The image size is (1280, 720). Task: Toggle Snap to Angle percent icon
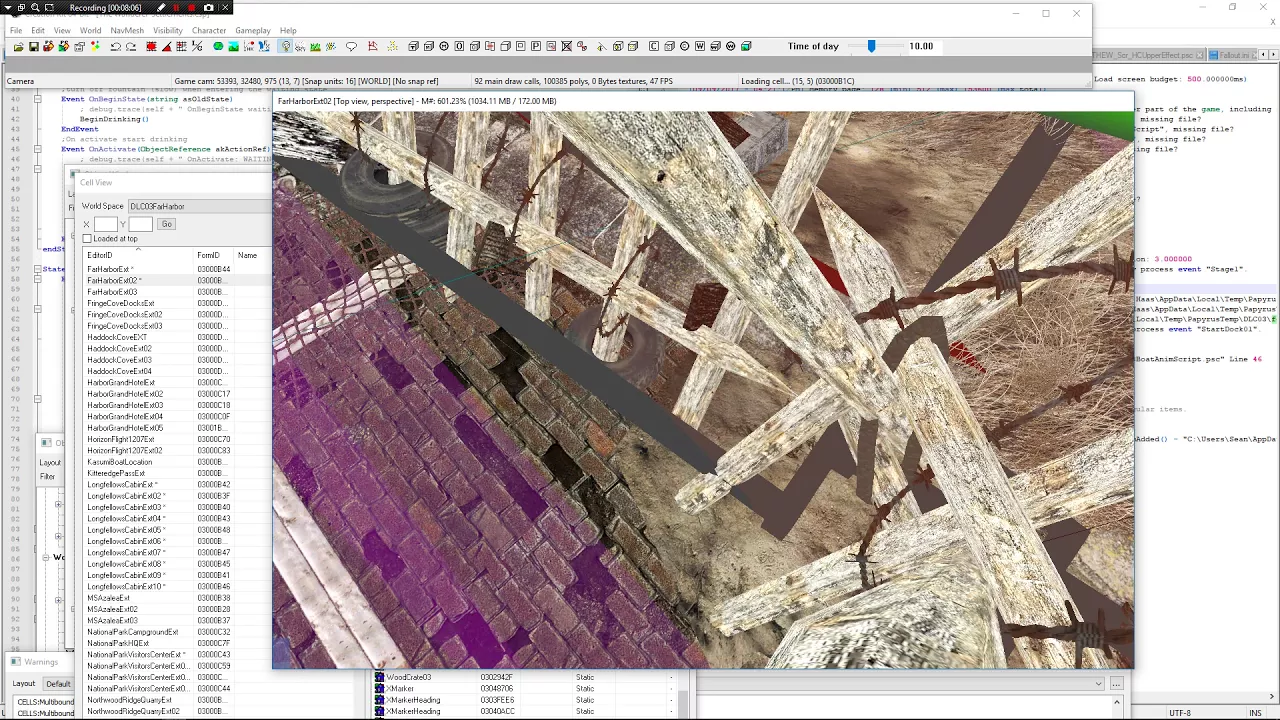point(197,46)
